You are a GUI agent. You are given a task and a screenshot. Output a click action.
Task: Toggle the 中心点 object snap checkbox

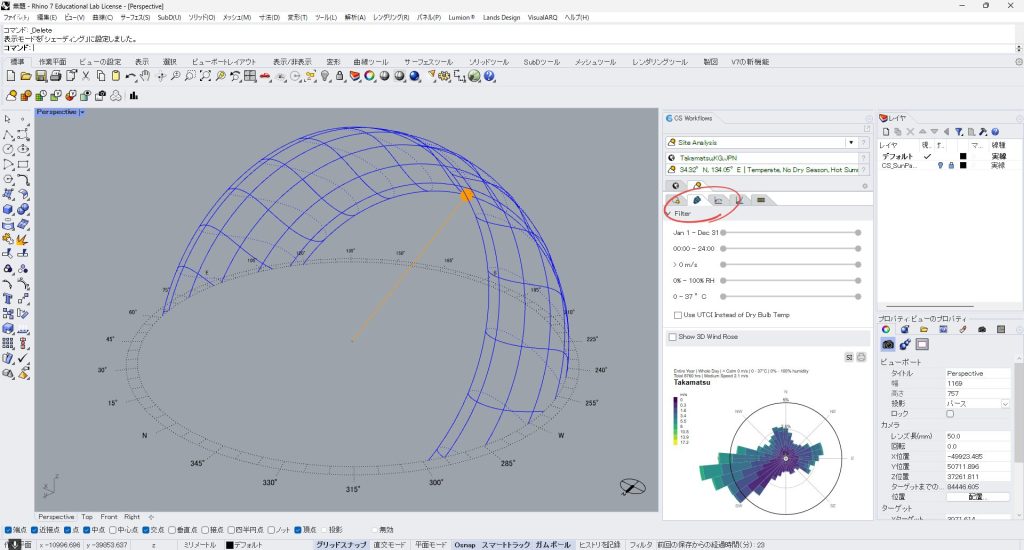(111, 529)
